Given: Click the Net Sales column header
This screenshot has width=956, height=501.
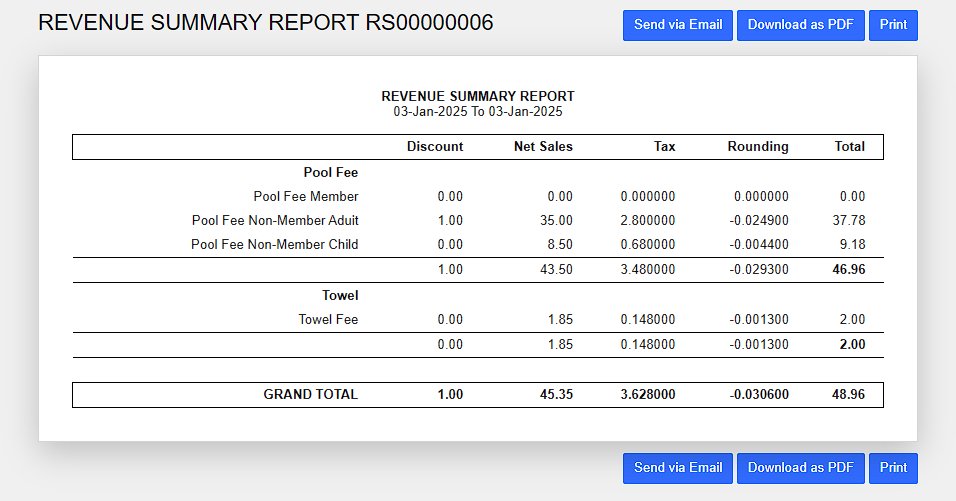Looking at the screenshot, I should tap(543, 147).
